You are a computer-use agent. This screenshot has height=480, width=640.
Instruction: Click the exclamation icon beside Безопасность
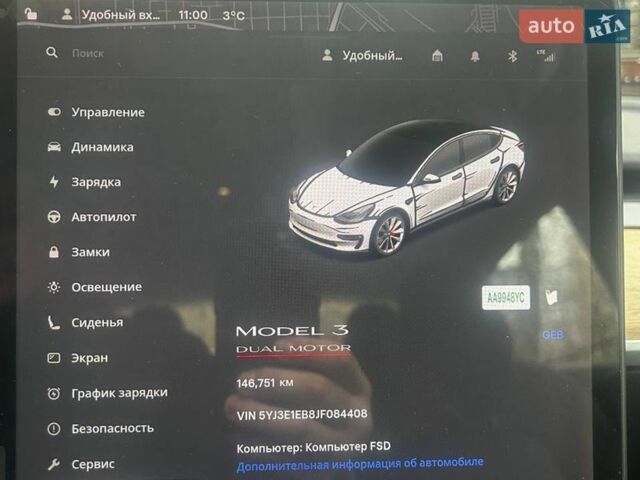click(x=54, y=429)
